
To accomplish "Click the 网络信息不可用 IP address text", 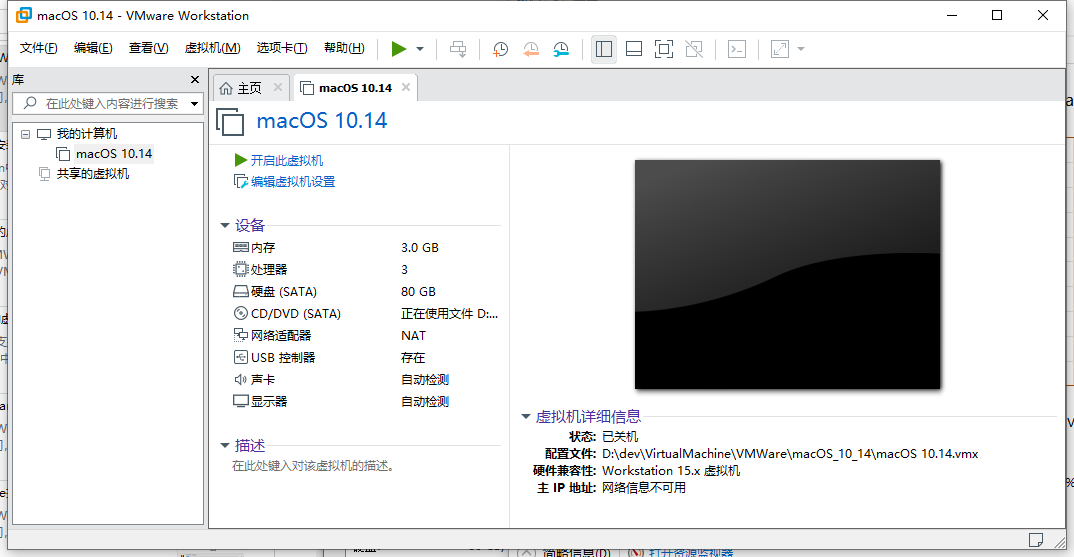I will pos(644,488).
